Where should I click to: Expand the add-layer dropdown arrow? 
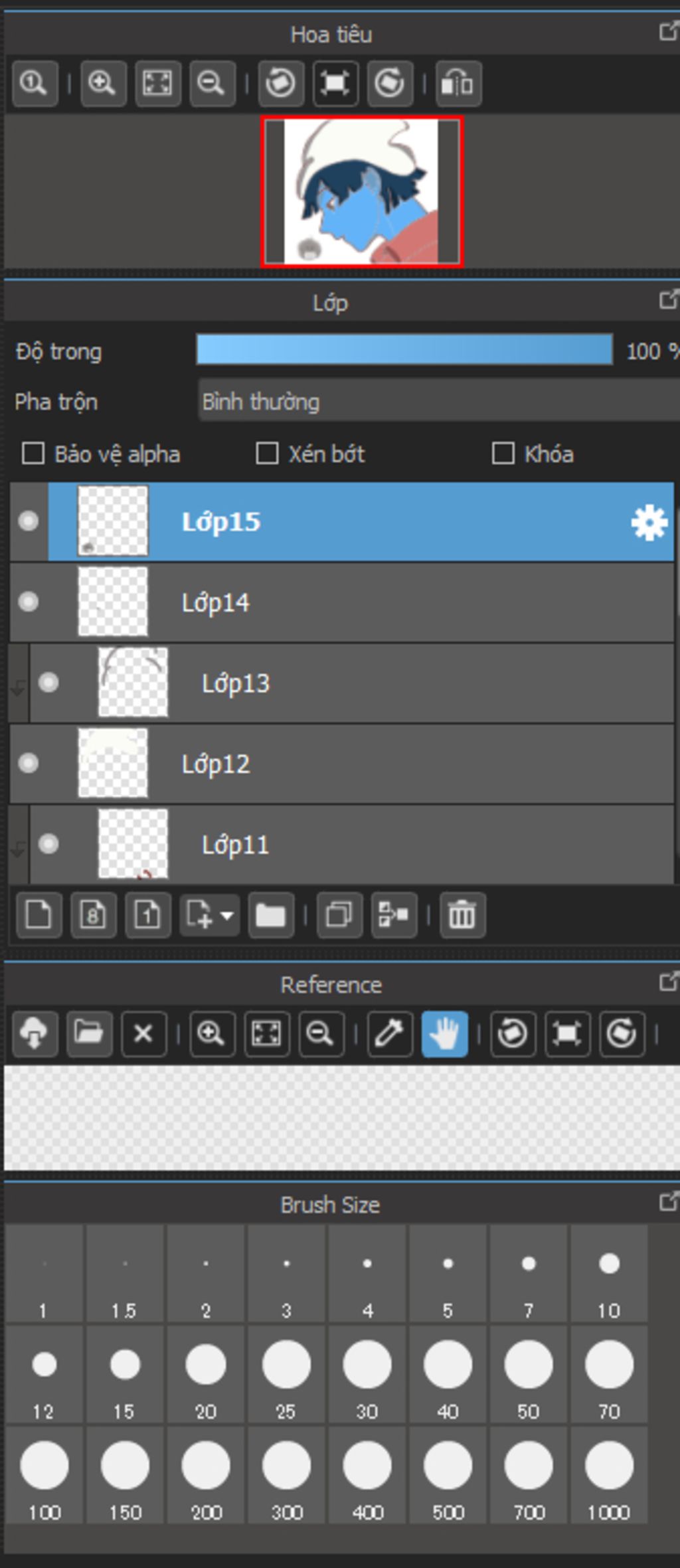[226, 916]
